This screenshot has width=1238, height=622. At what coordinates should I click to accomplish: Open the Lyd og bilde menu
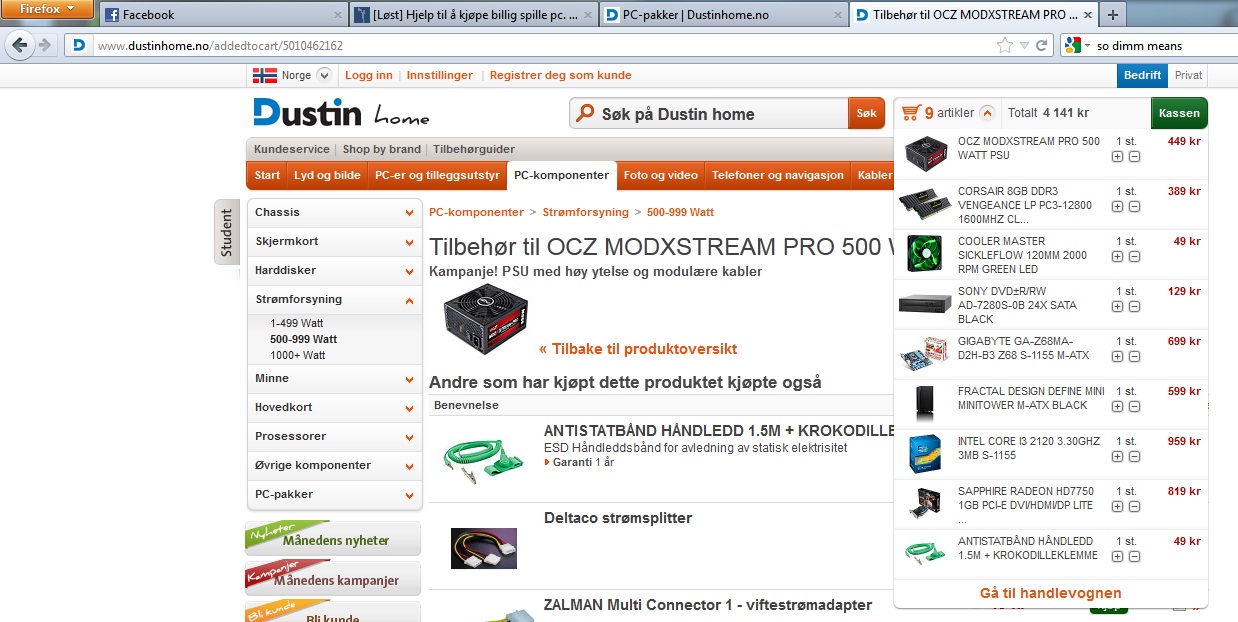(327, 175)
